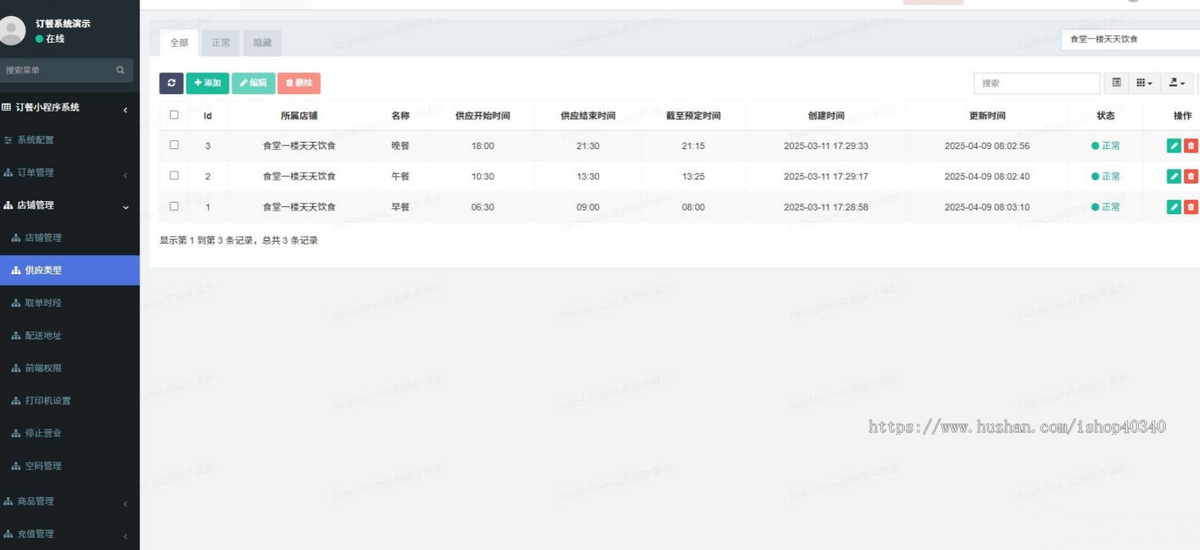Open 停止营业 in the sidebar

[x=70, y=434]
